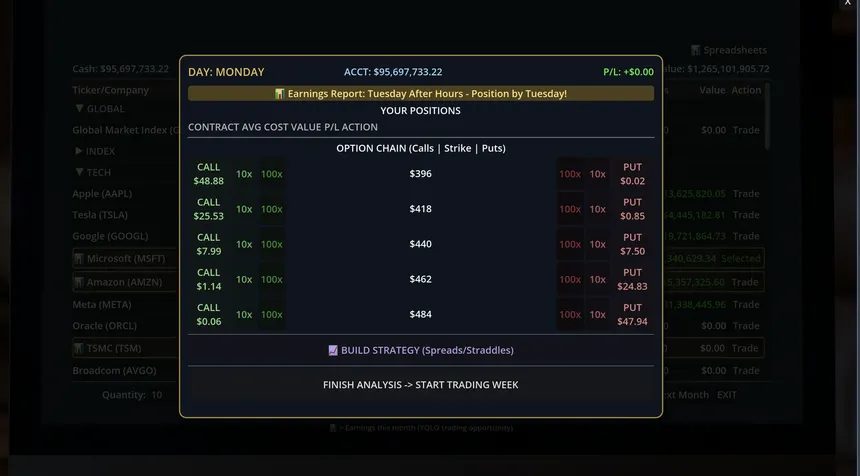Click TSMC (TSM) earnings icon
This screenshot has width=860, height=476.
tap(79, 348)
